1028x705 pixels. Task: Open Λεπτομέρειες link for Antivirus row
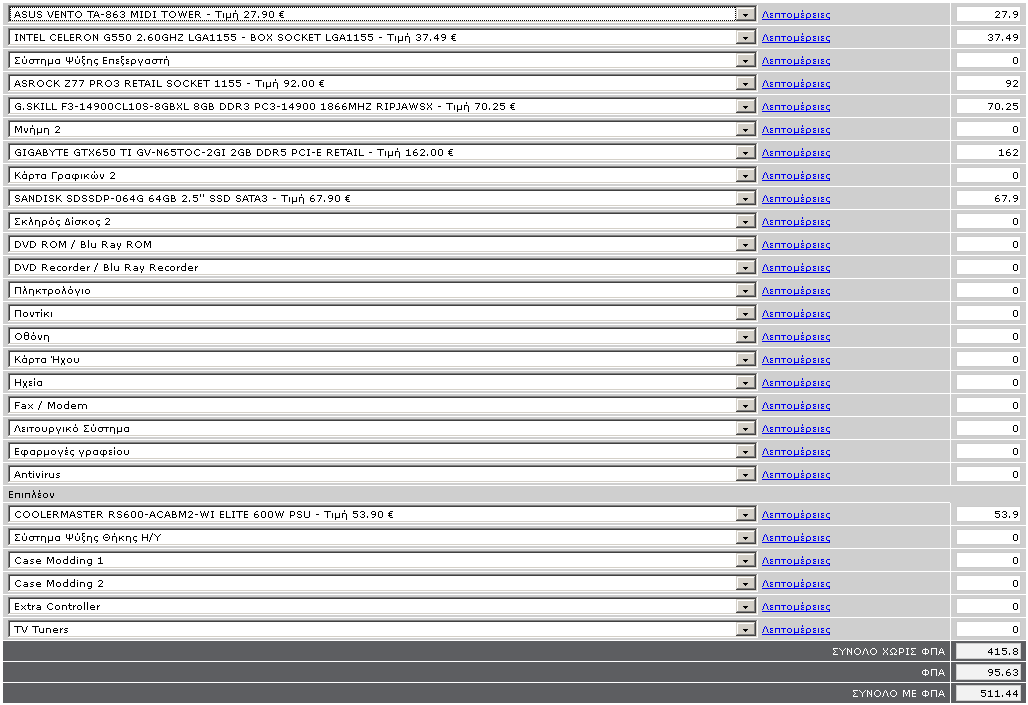coord(796,474)
